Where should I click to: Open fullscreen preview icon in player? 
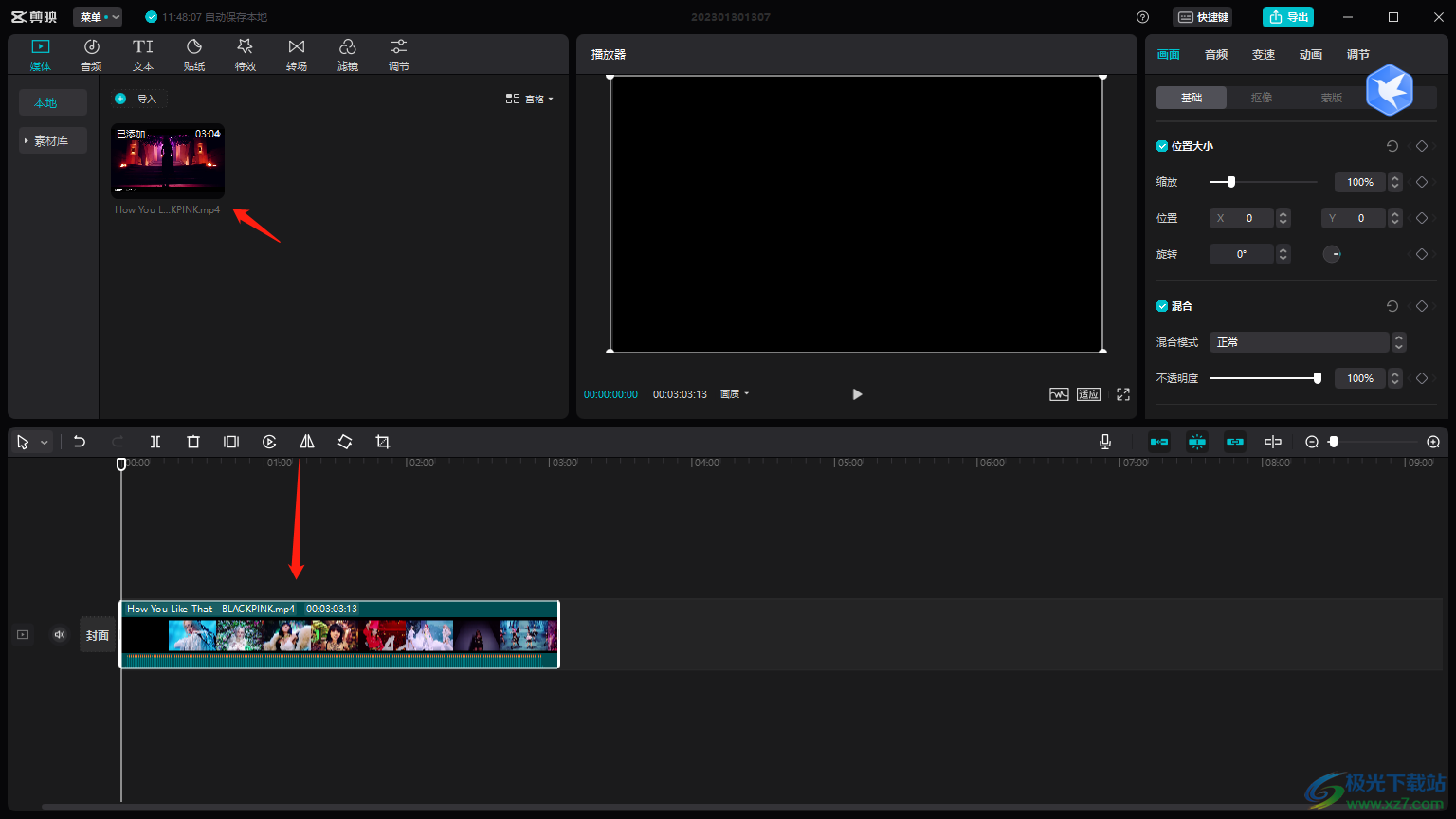coord(1123,394)
